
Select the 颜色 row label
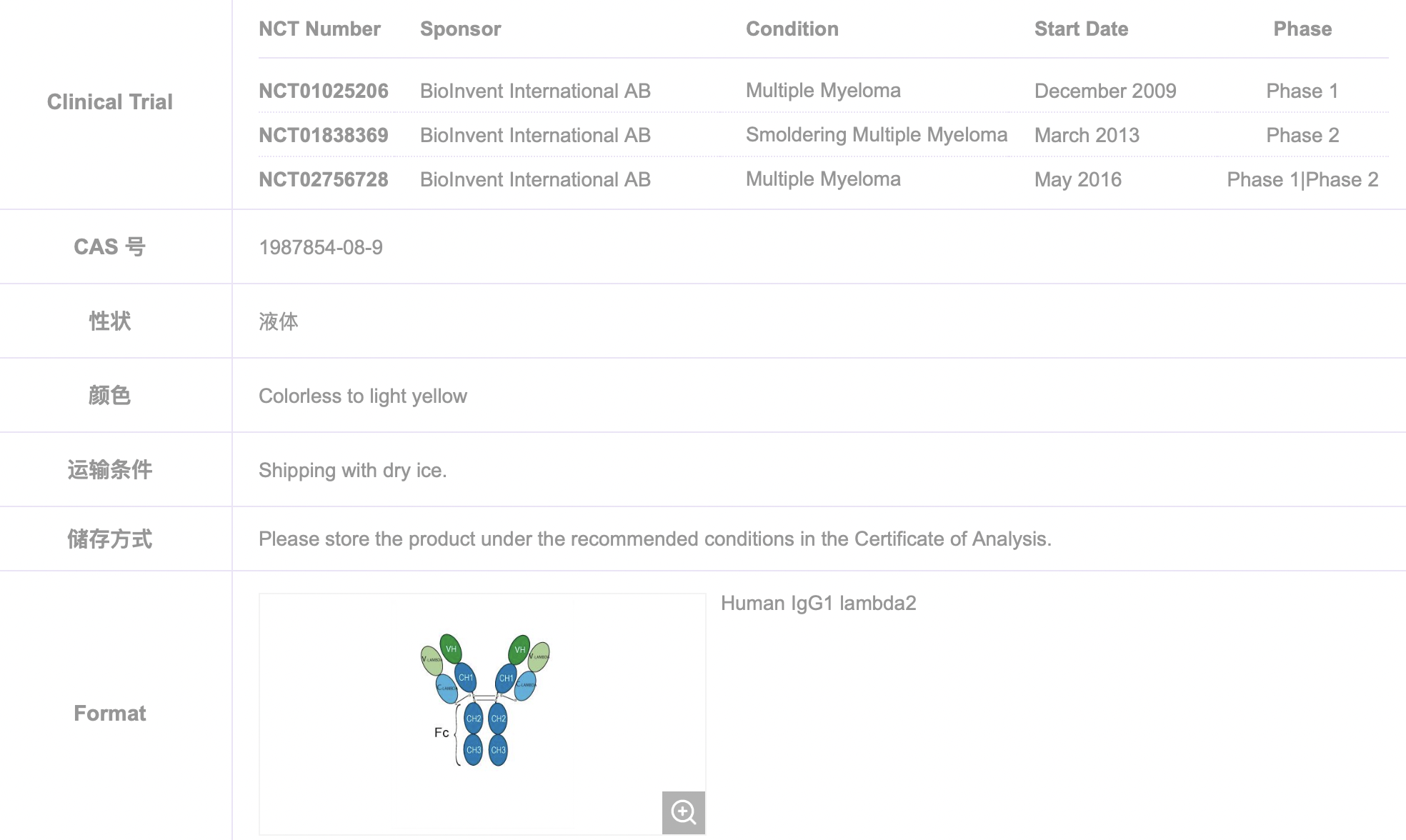109,395
